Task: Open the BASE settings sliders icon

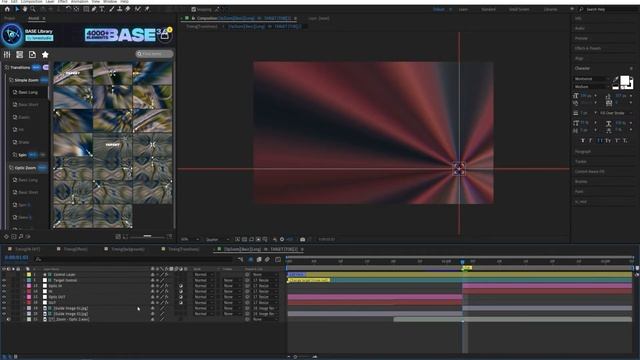Action: (7, 54)
